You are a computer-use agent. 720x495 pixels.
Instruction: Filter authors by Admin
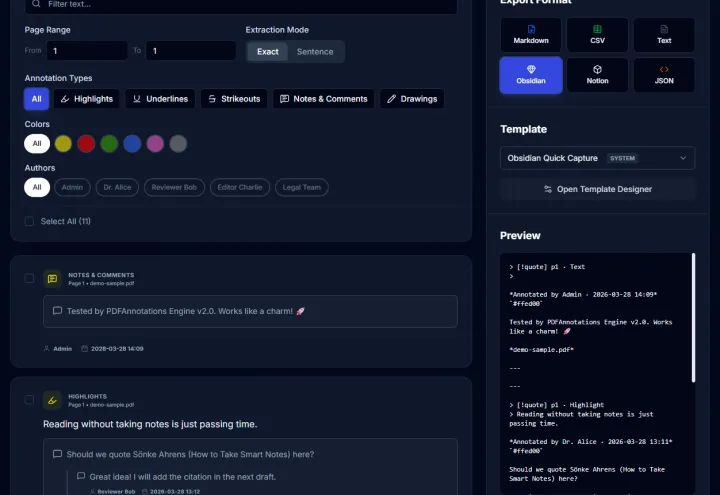pos(72,187)
